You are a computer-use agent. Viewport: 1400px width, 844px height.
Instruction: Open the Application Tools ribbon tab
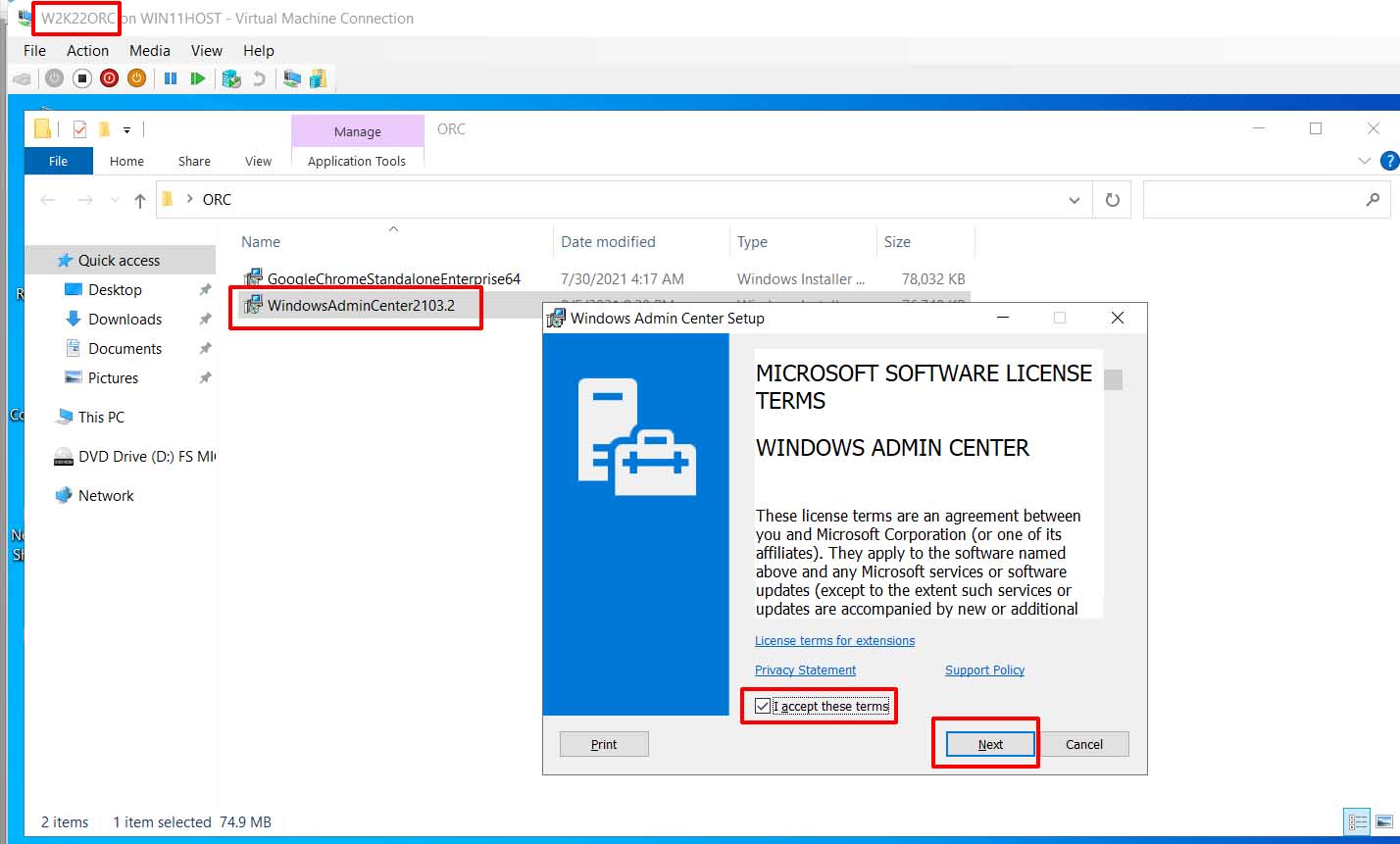point(357,161)
